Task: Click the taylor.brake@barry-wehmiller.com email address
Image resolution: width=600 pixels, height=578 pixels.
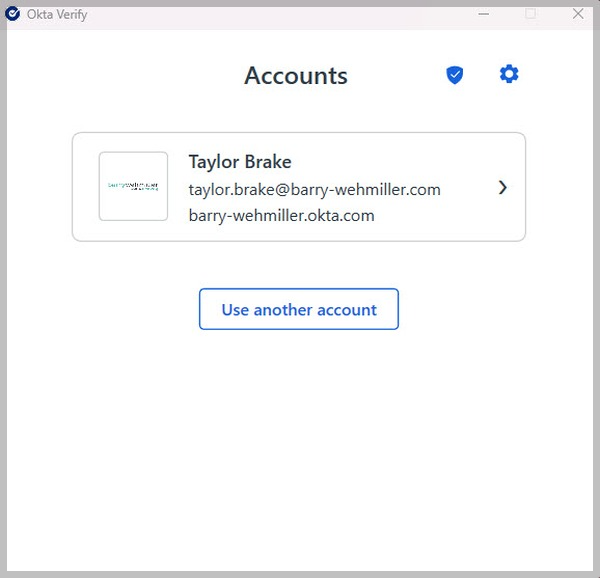Action: pos(314,189)
